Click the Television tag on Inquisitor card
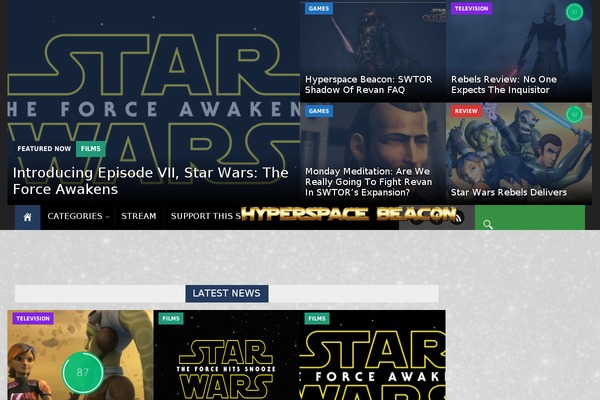The width and height of the screenshot is (600, 400). click(x=471, y=8)
